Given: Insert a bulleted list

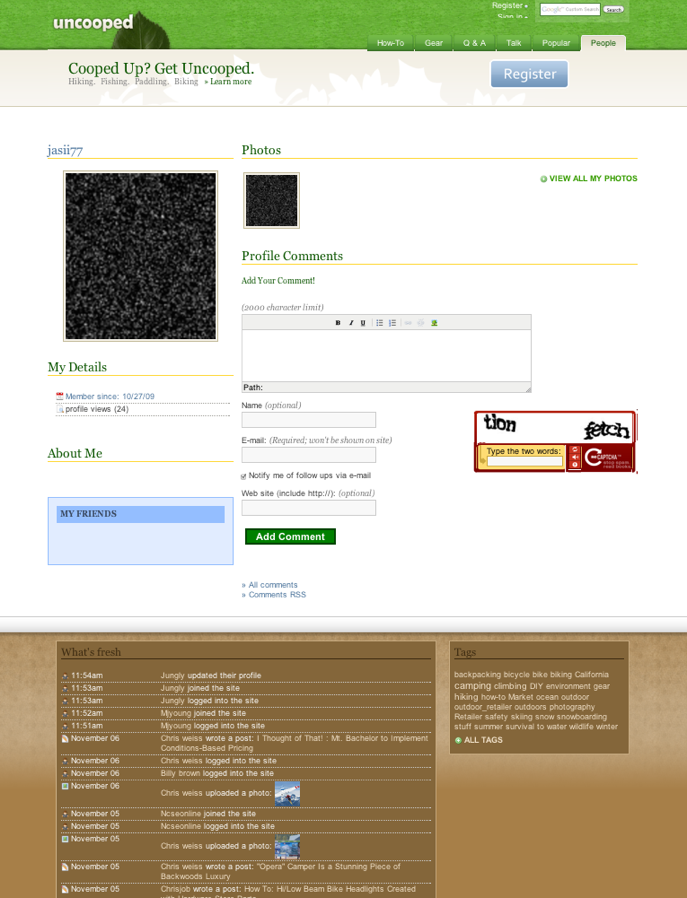Looking at the screenshot, I should (x=380, y=323).
